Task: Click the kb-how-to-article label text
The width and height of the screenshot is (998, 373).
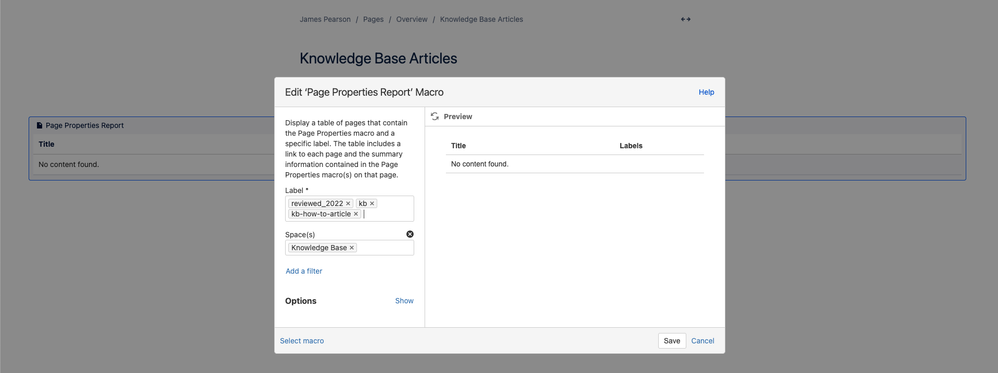Action: (321, 214)
